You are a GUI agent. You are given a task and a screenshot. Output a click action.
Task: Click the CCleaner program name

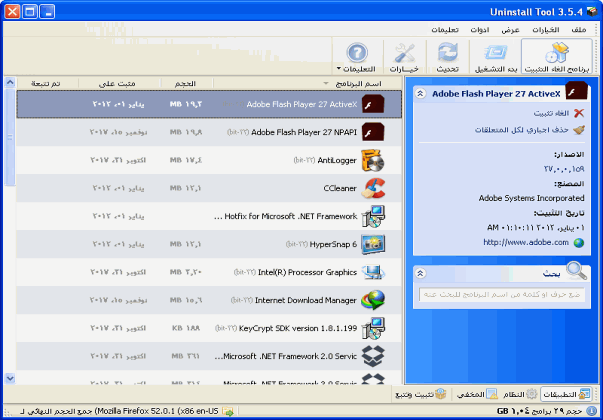340,188
